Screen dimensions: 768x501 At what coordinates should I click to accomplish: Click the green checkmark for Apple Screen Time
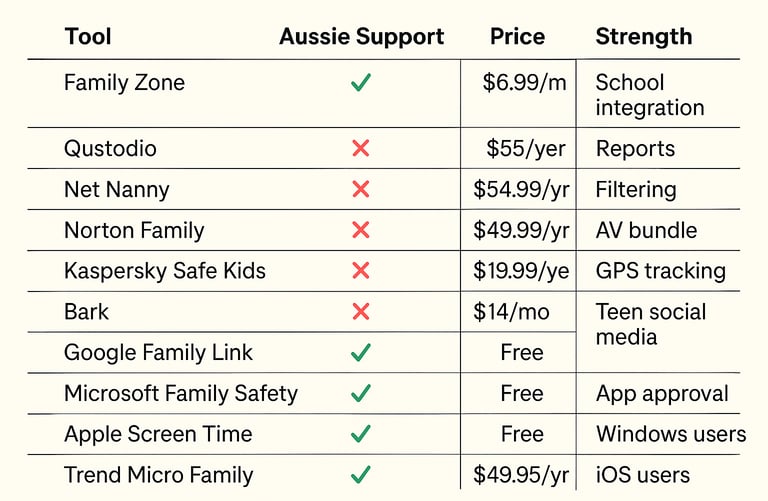361,433
